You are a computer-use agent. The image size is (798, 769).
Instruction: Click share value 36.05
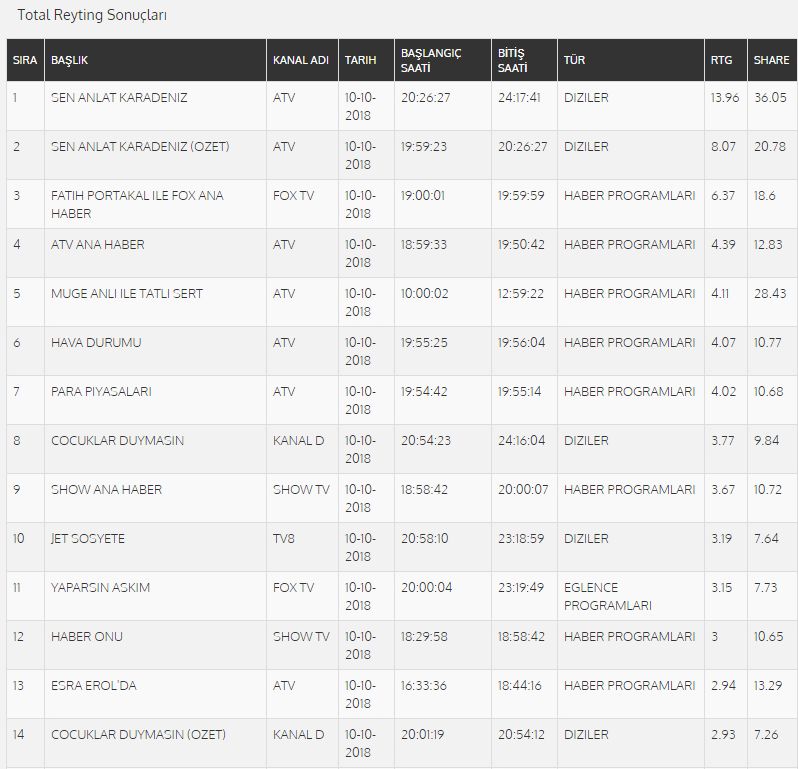770,98
